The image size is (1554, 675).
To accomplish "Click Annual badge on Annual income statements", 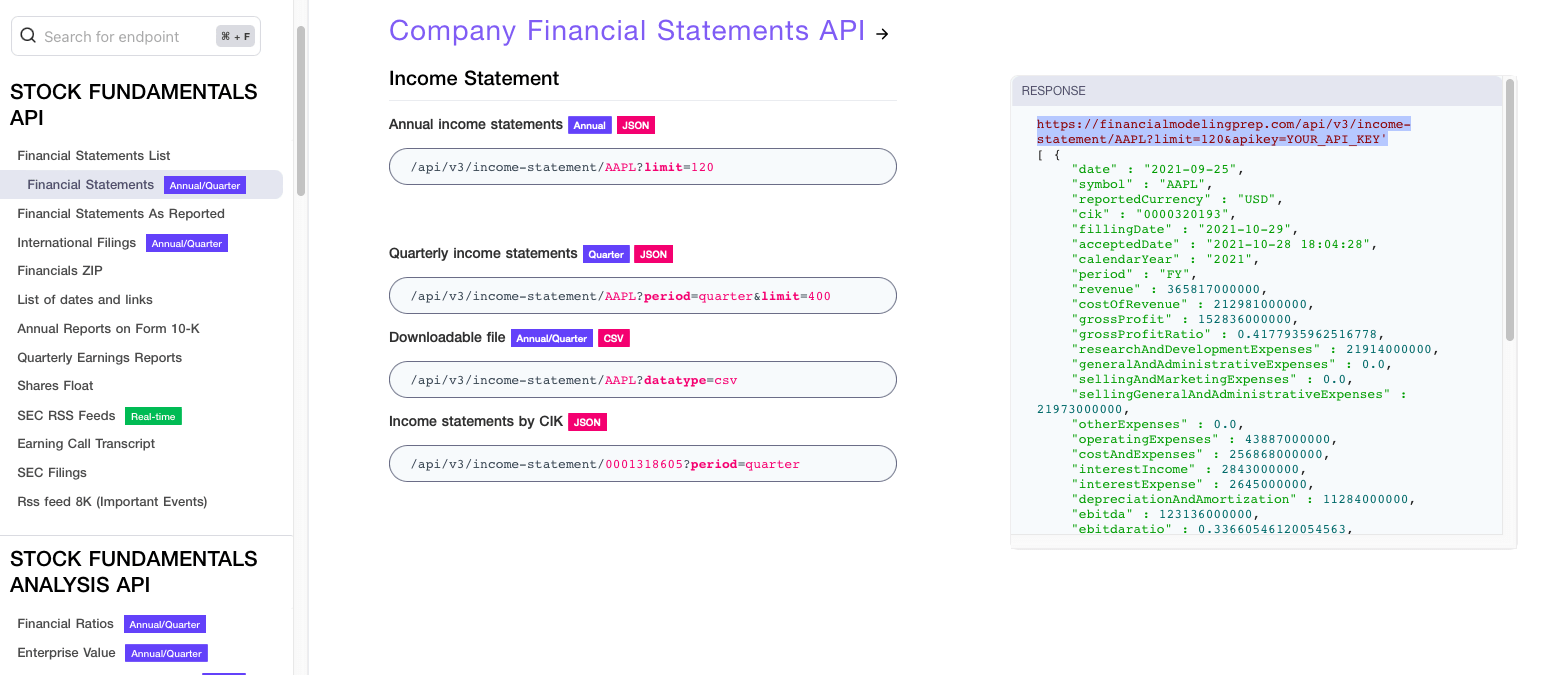I will click(x=590, y=125).
